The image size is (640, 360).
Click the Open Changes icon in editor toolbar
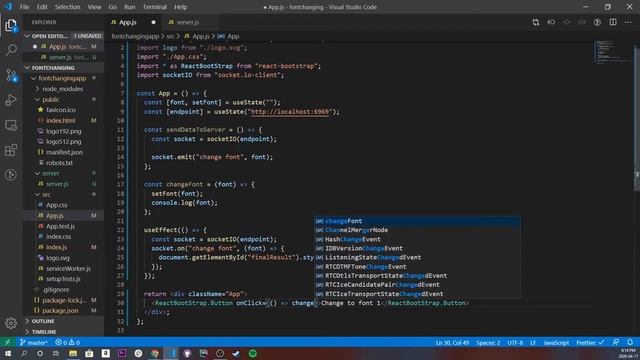point(536,22)
